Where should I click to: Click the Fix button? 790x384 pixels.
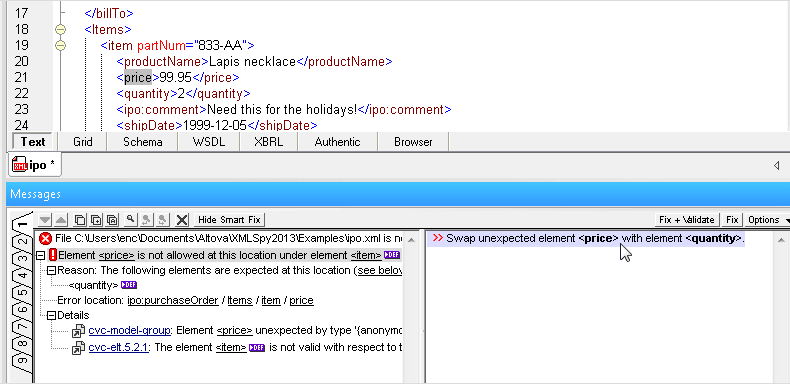[x=732, y=220]
